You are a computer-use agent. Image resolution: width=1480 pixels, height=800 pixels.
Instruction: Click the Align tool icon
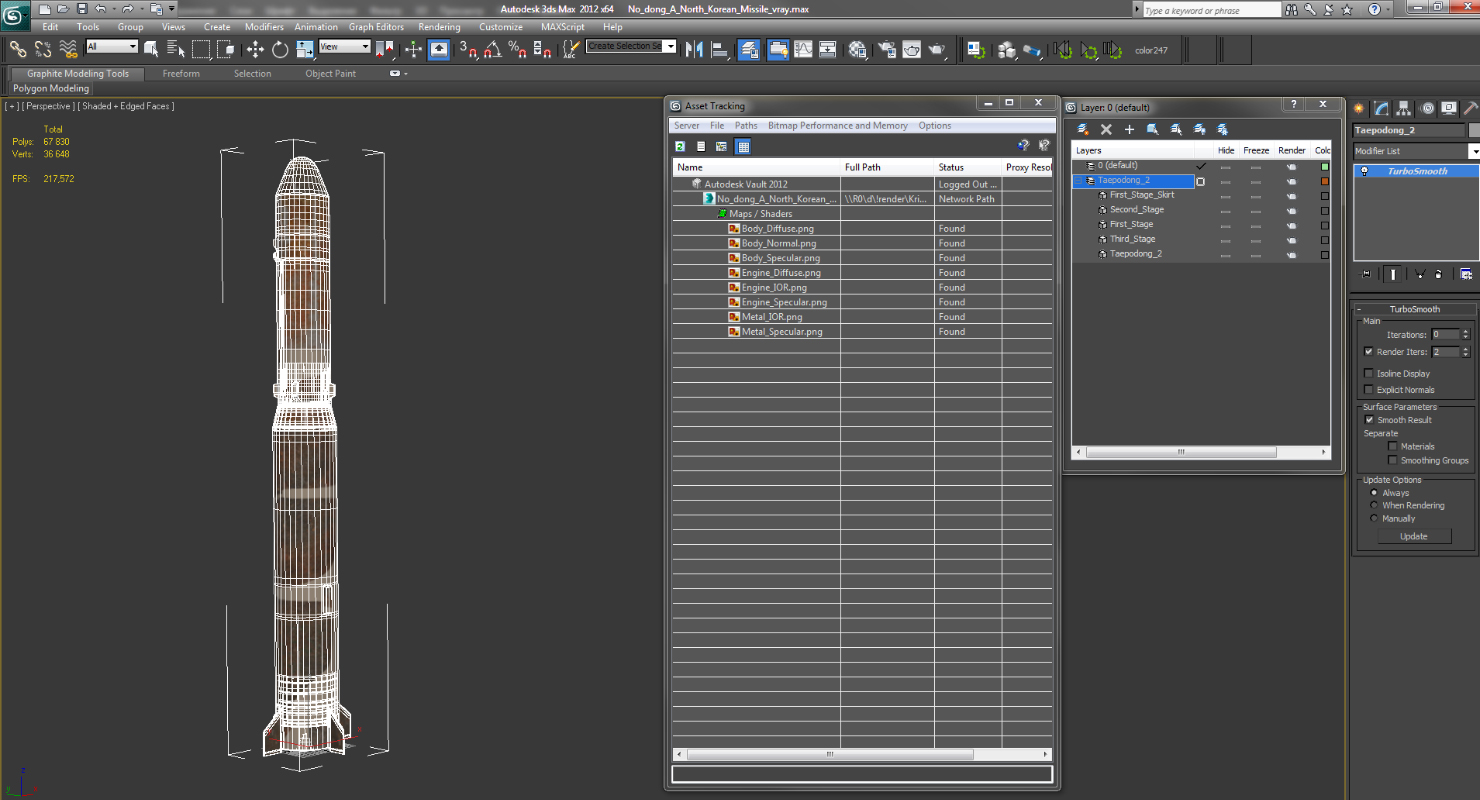(719, 49)
